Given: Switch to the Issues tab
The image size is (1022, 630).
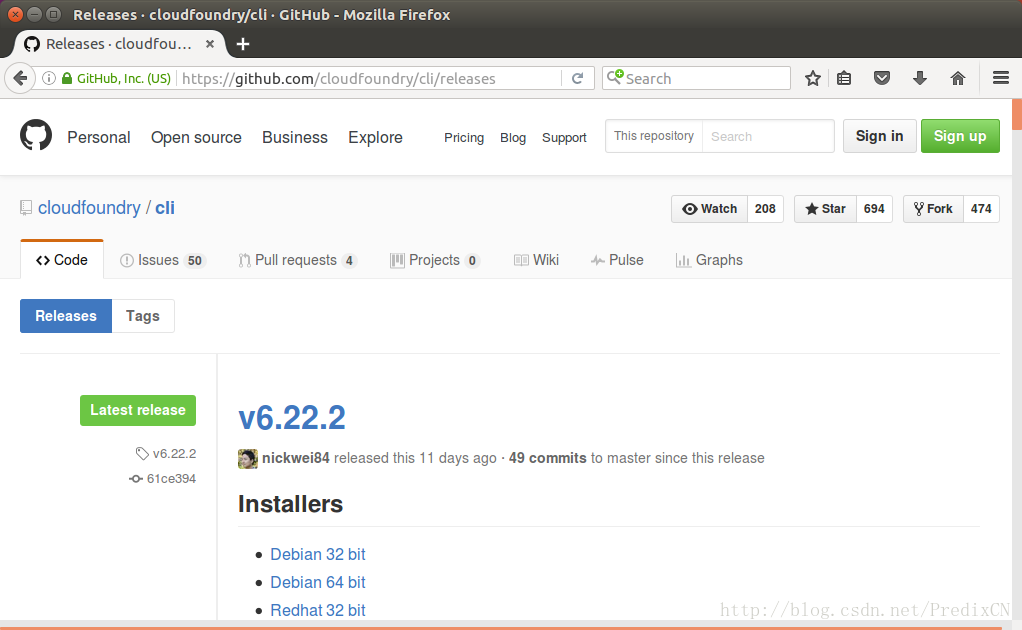Looking at the screenshot, I should [x=162, y=260].
